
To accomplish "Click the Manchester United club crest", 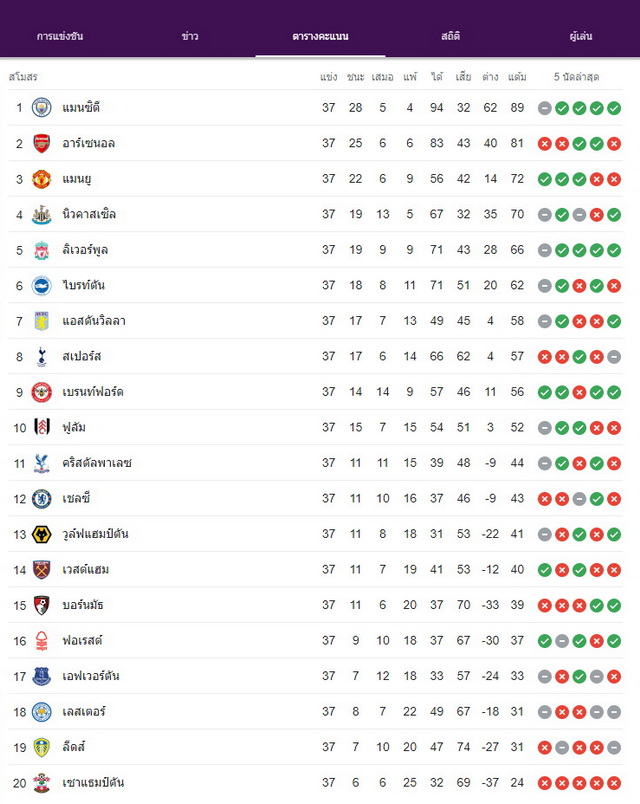I will pos(42,179).
